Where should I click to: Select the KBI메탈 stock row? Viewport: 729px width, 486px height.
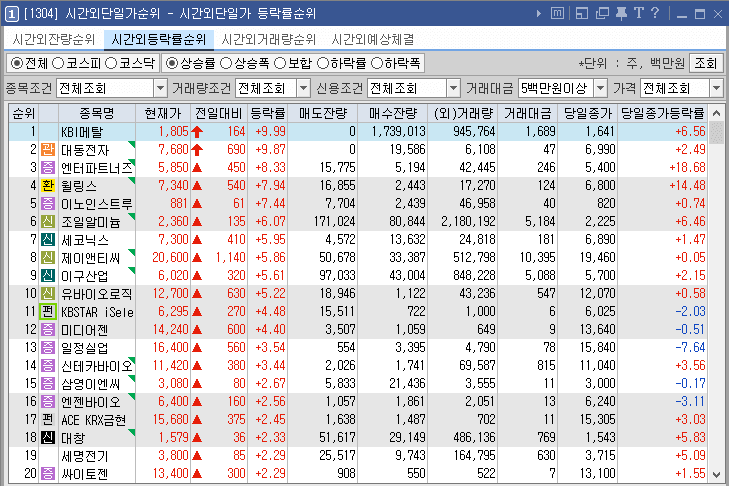coord(358,132)
